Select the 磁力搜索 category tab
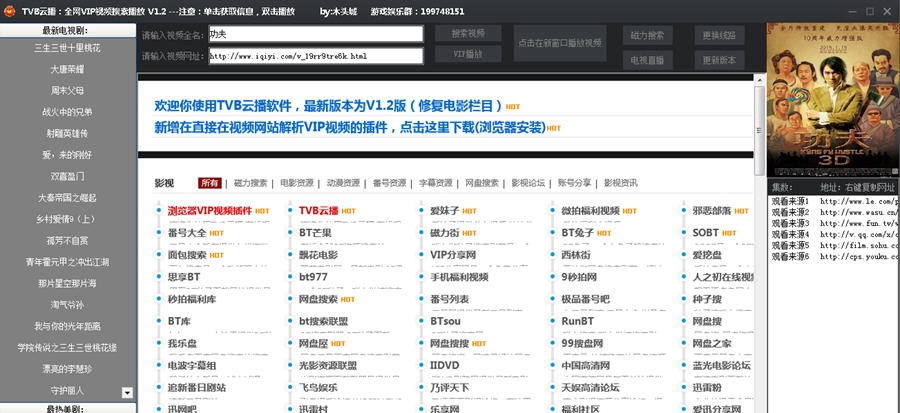The image size is (900, 413). [x=250, y=183]
